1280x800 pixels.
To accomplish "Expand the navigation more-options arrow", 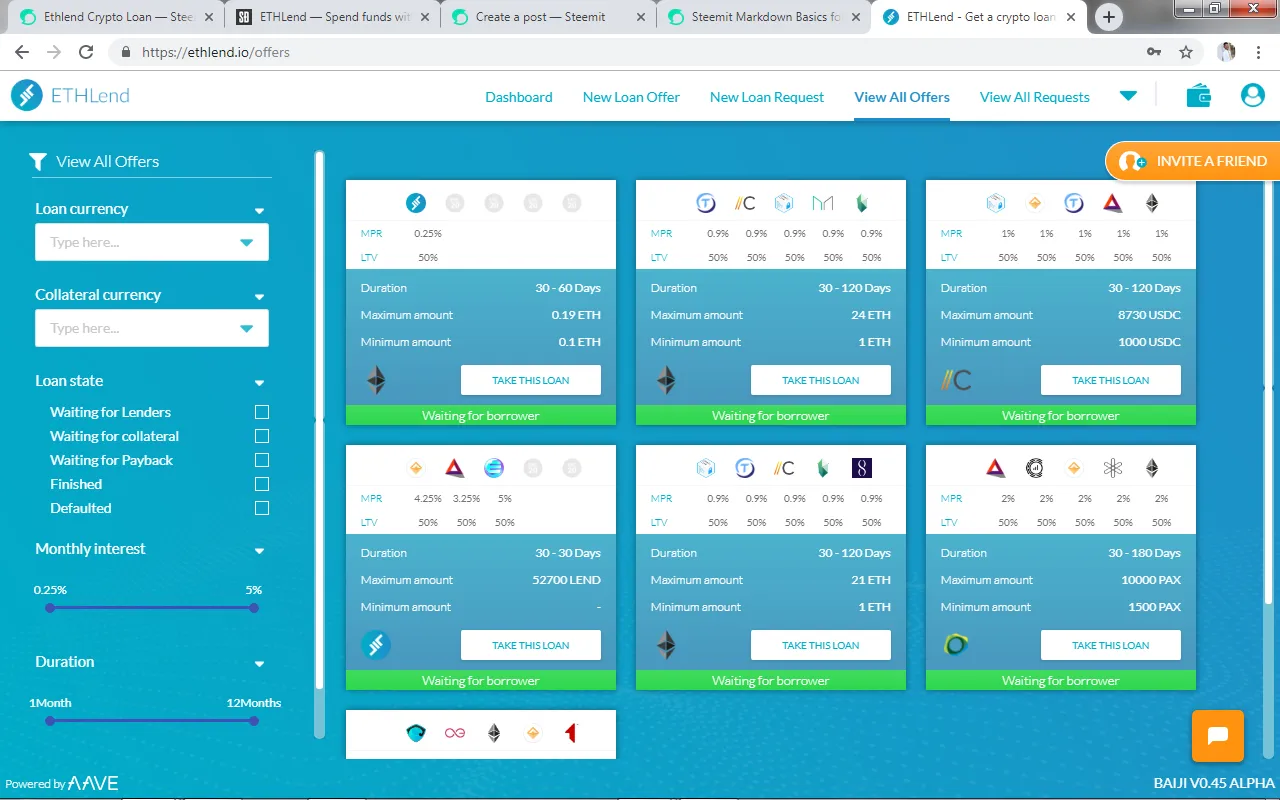I will (1128, 96).
